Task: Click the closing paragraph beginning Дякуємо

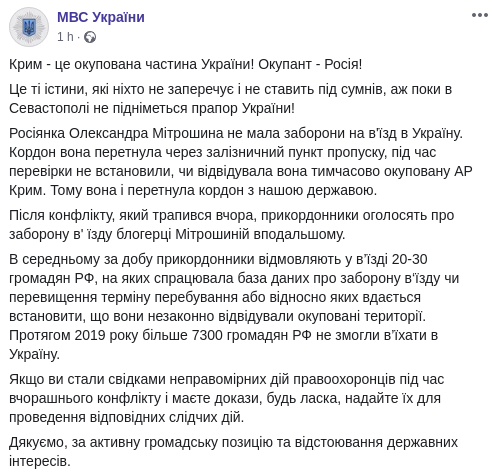Action: [233, 452]
